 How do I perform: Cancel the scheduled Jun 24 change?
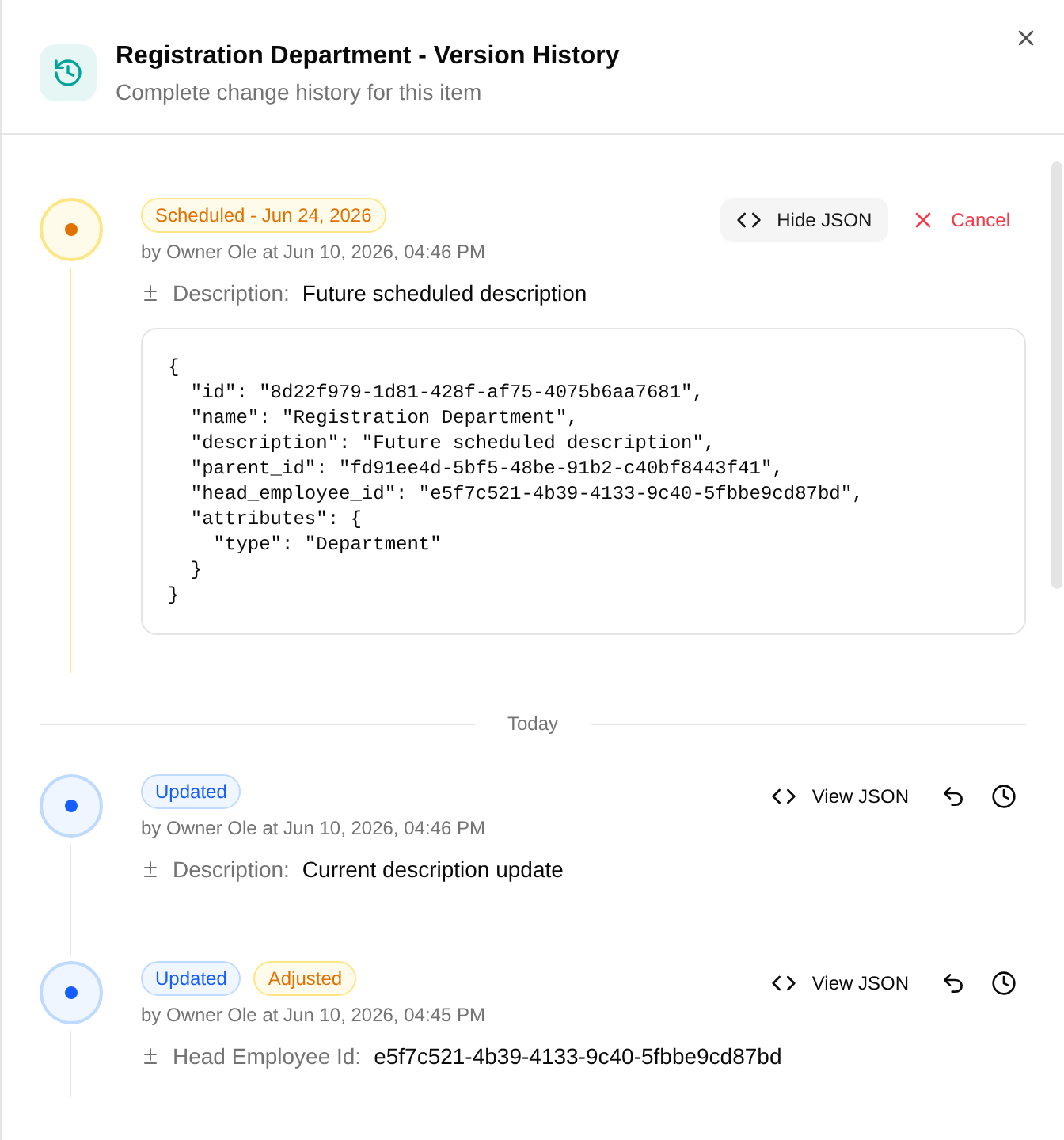(x=963, y=220)
